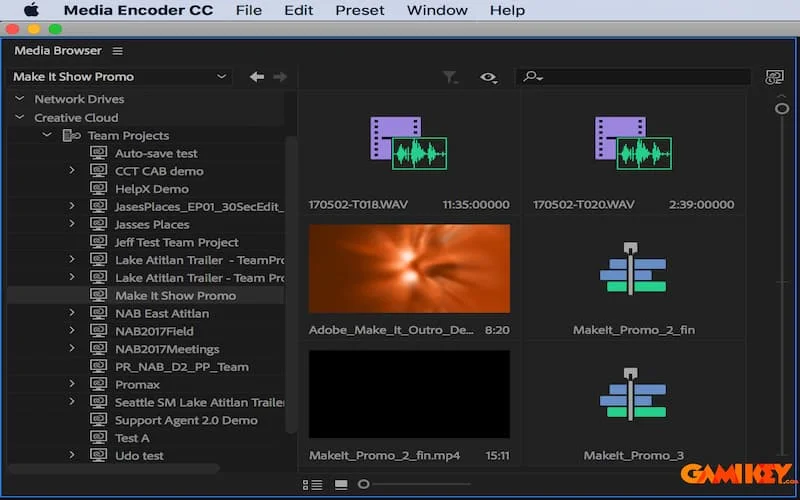Go forward with the right arrow button
The height and width of the screenshot is (500, 800).
(280, 77)
